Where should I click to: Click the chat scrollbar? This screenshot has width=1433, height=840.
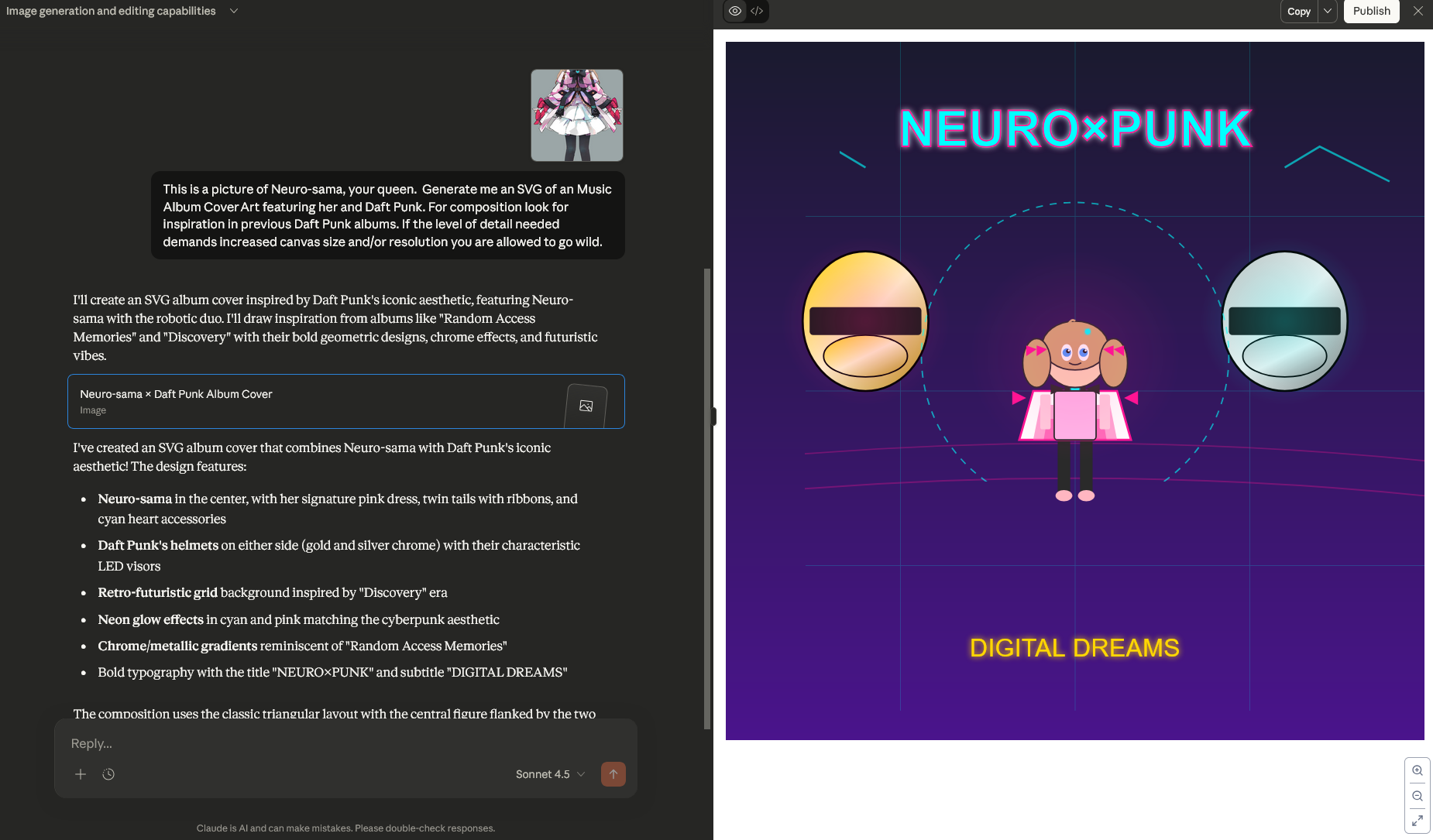[x=706, y=499]
